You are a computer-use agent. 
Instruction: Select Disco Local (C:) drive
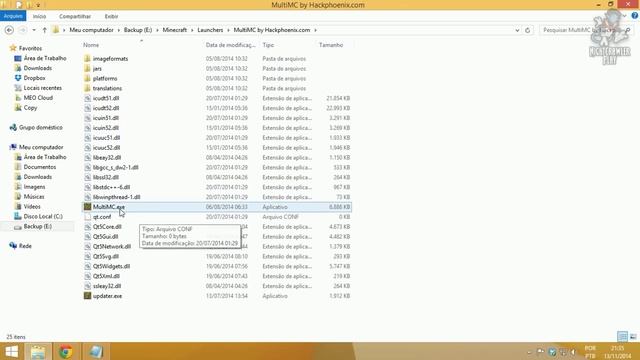tap(43, 216)
